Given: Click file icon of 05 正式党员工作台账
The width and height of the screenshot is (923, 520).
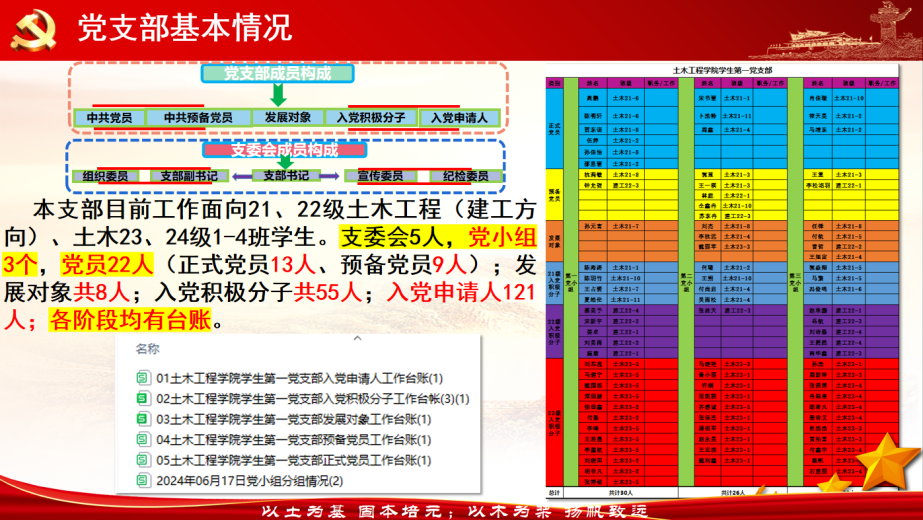Looking at the screenshot, I should (142, 460).
